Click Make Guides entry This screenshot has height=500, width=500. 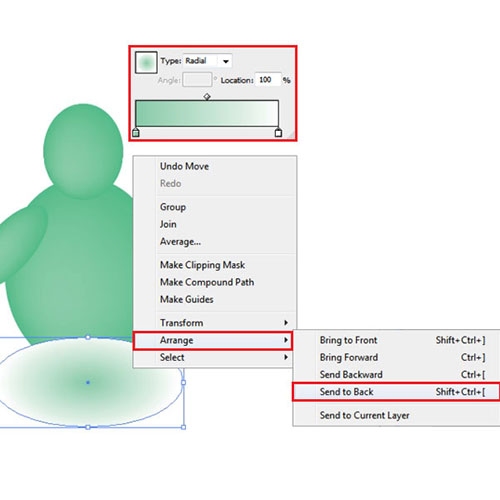click(x=187, y=299)
